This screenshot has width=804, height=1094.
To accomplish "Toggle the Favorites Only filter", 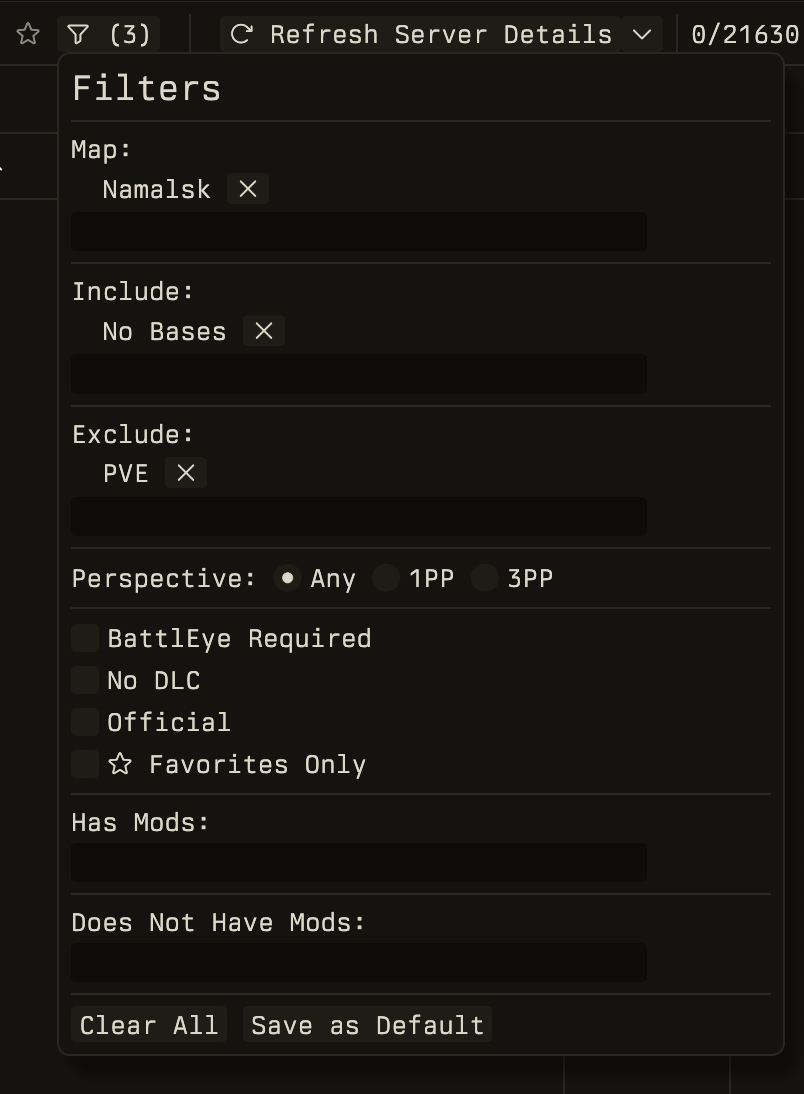I will tap(85, 763).
